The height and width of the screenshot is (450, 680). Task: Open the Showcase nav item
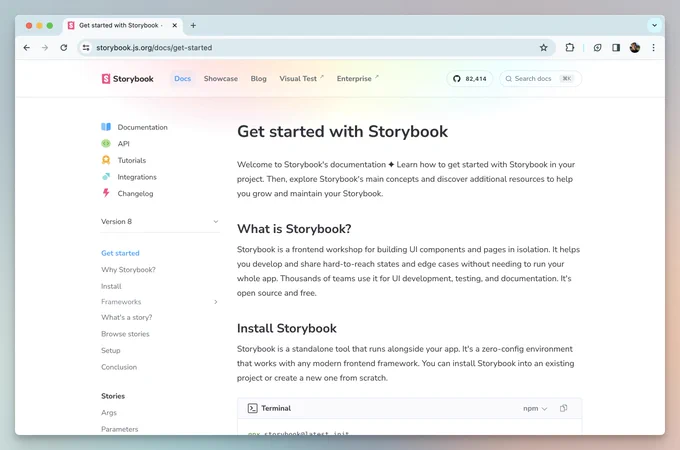click(221, 78)
